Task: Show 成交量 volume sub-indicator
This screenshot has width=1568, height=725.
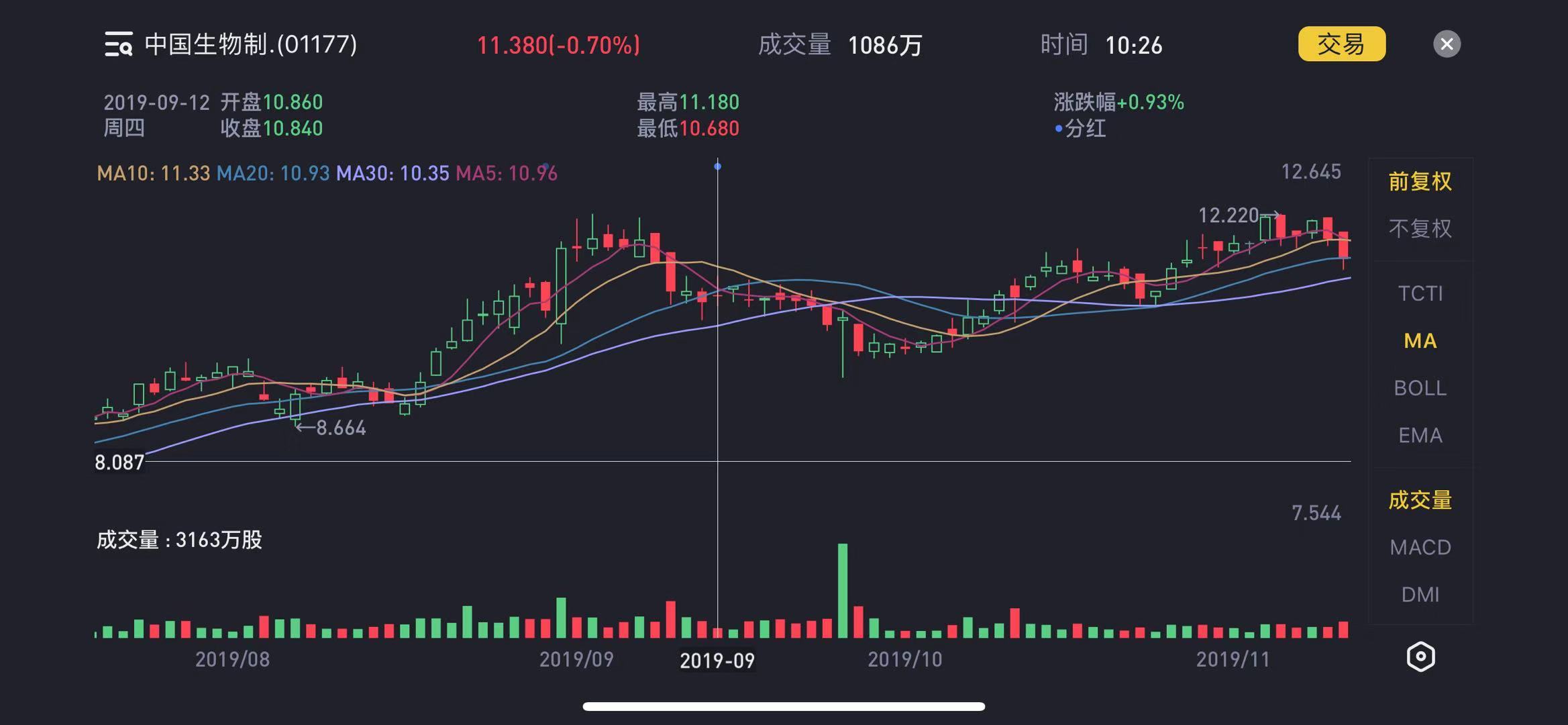Action: coord(1420,500)
